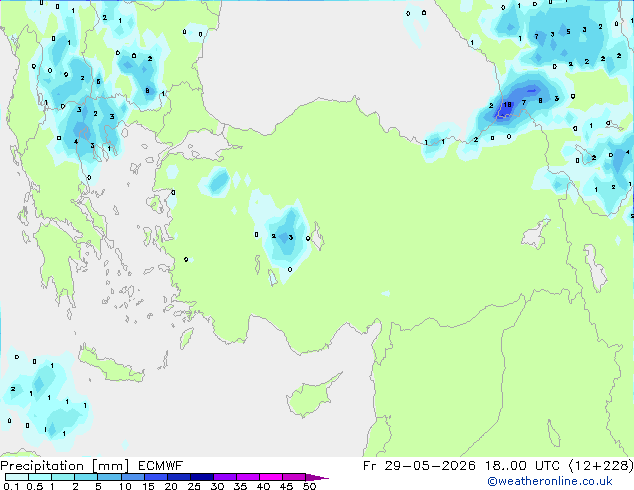Click the 45–50 mm magenta legend swatch
The image size is (634, 490).
[294, 477]
